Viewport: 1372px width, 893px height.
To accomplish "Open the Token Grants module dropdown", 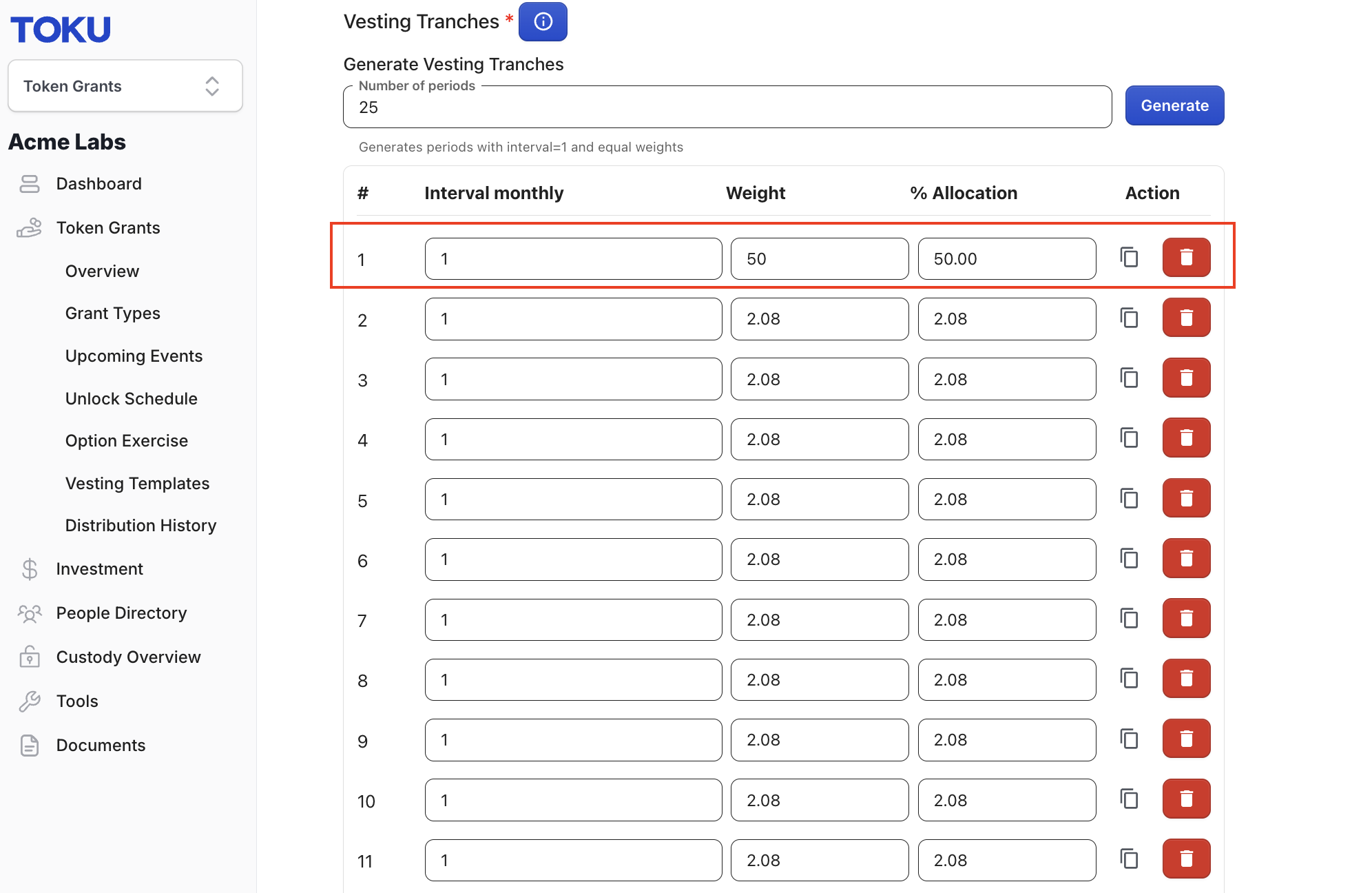I will click(x=125, y=86).
